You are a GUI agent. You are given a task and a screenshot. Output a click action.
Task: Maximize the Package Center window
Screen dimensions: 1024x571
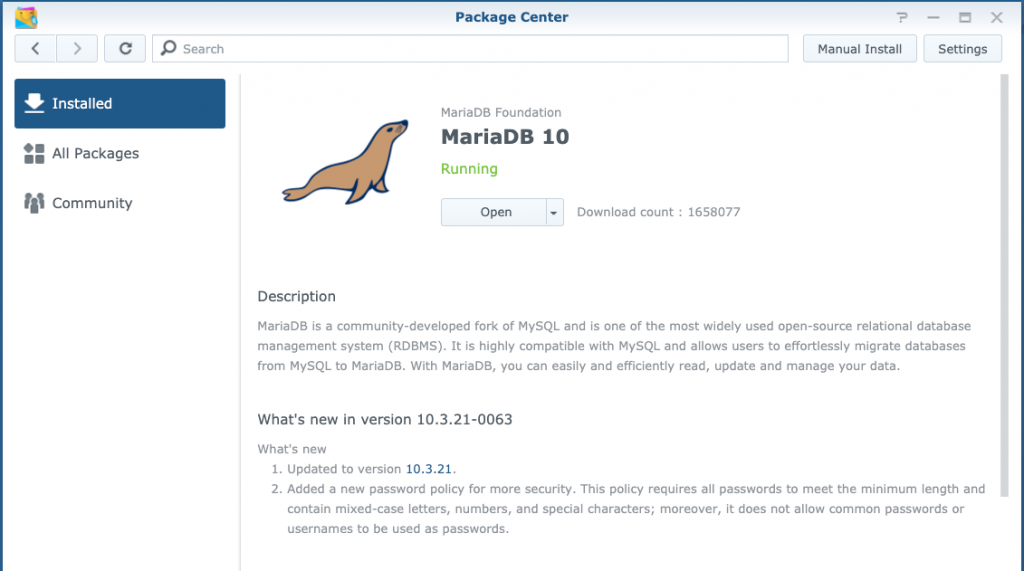pos(965,18)
